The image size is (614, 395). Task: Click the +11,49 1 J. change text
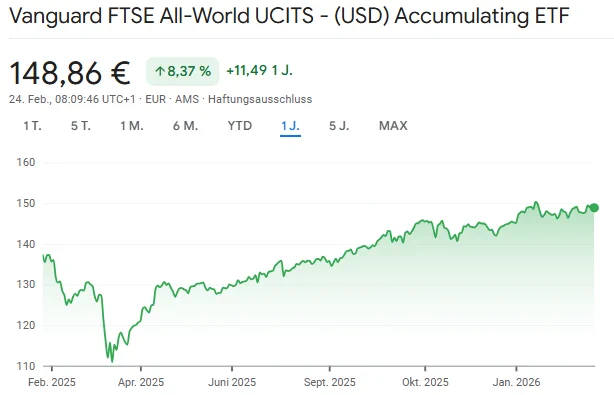(259, 70)
